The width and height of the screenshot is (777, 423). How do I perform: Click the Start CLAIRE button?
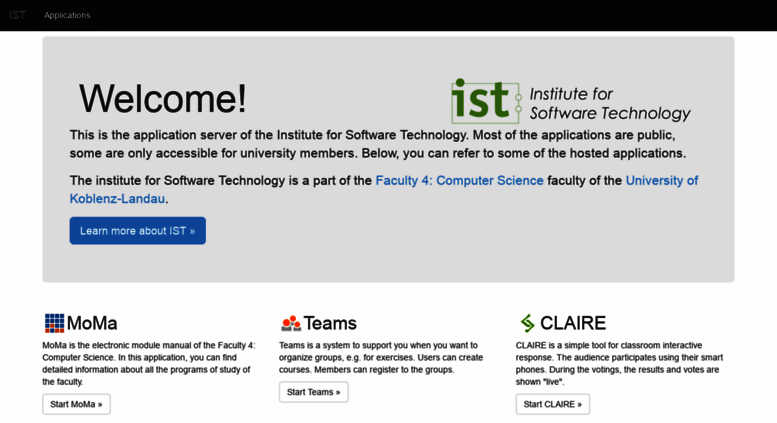pyautogui.click(x=553, y=404)
